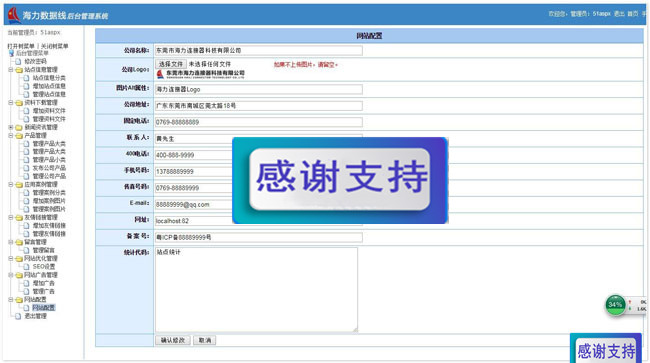Open 管理广告 in the tree
Screen dimensions: 650x363
[x=44, y=291]
